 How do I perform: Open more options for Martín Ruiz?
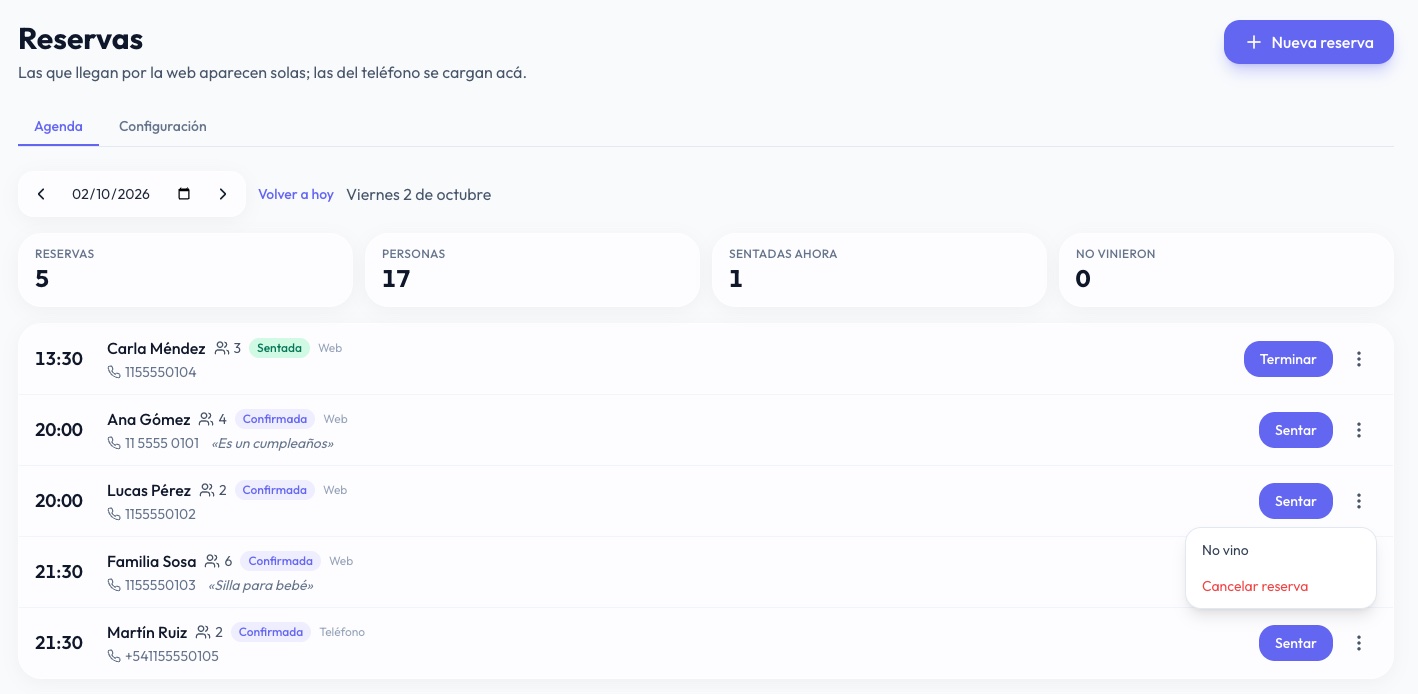pyautogui.click(x=1359, y=643)
